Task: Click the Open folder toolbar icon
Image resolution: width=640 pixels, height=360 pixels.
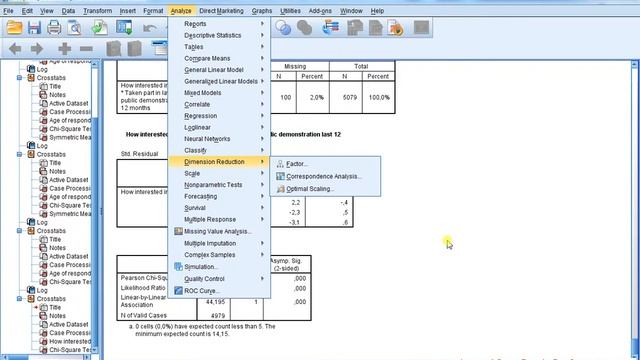Action: coord(14,28)
